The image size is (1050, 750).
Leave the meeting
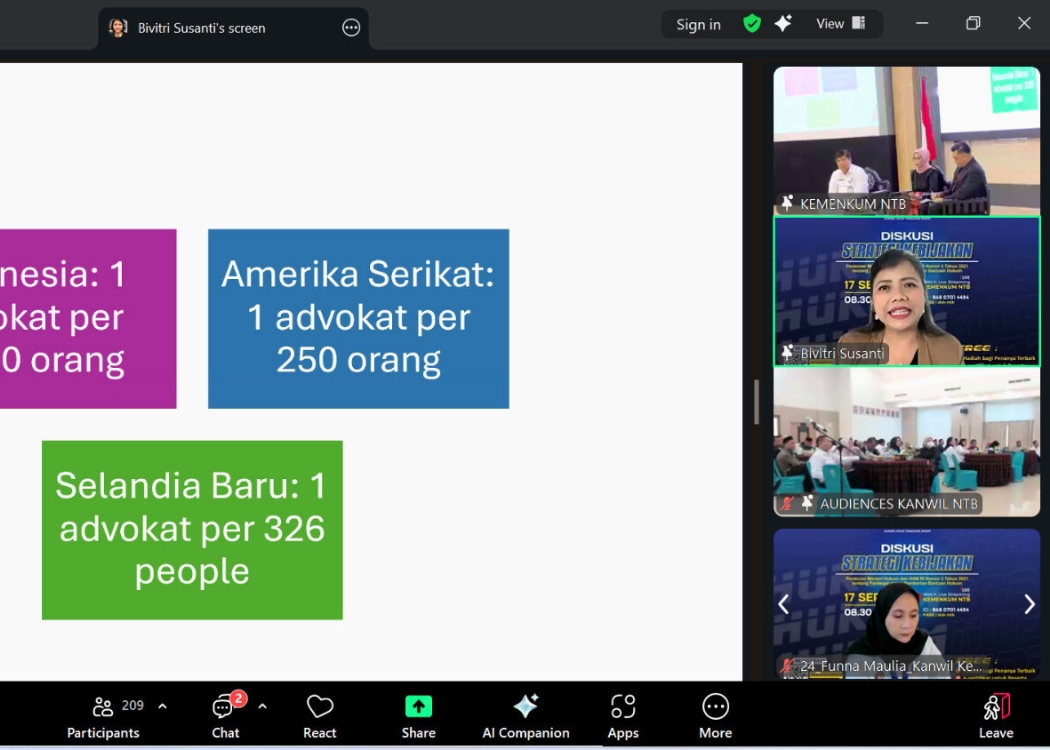click(x=995, y=716)
